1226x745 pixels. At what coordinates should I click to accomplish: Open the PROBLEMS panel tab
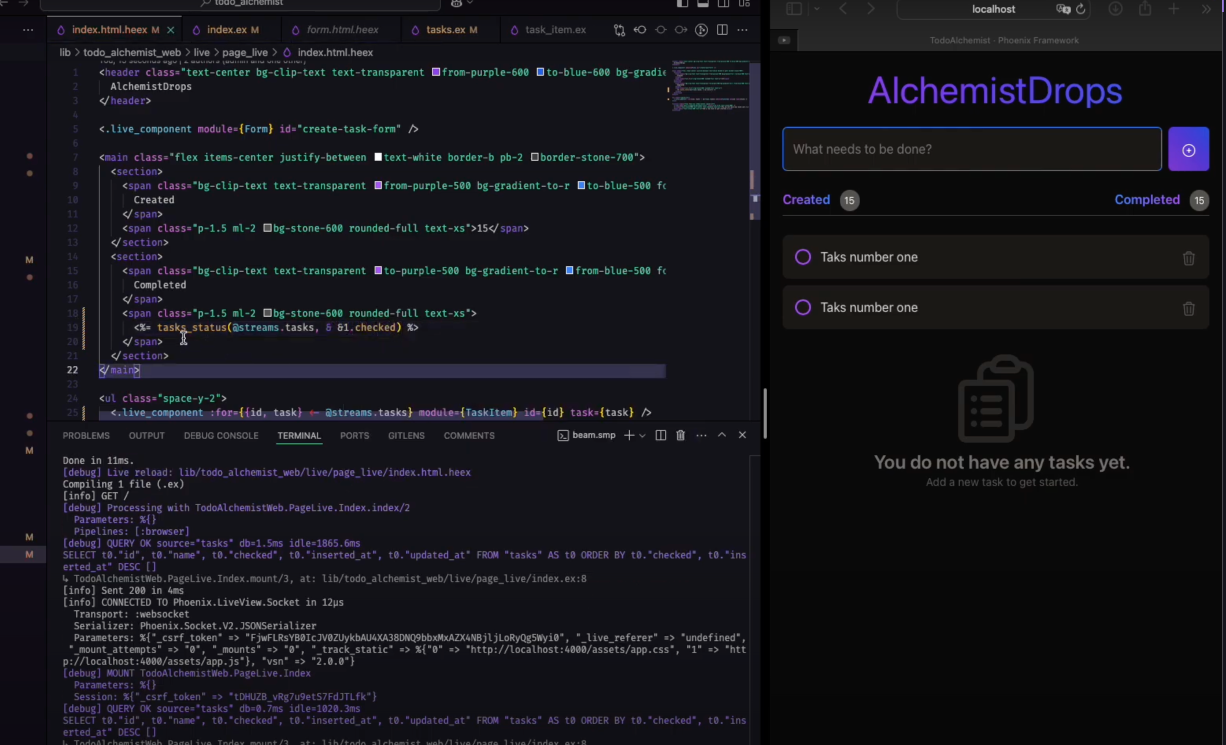(86, 436)
